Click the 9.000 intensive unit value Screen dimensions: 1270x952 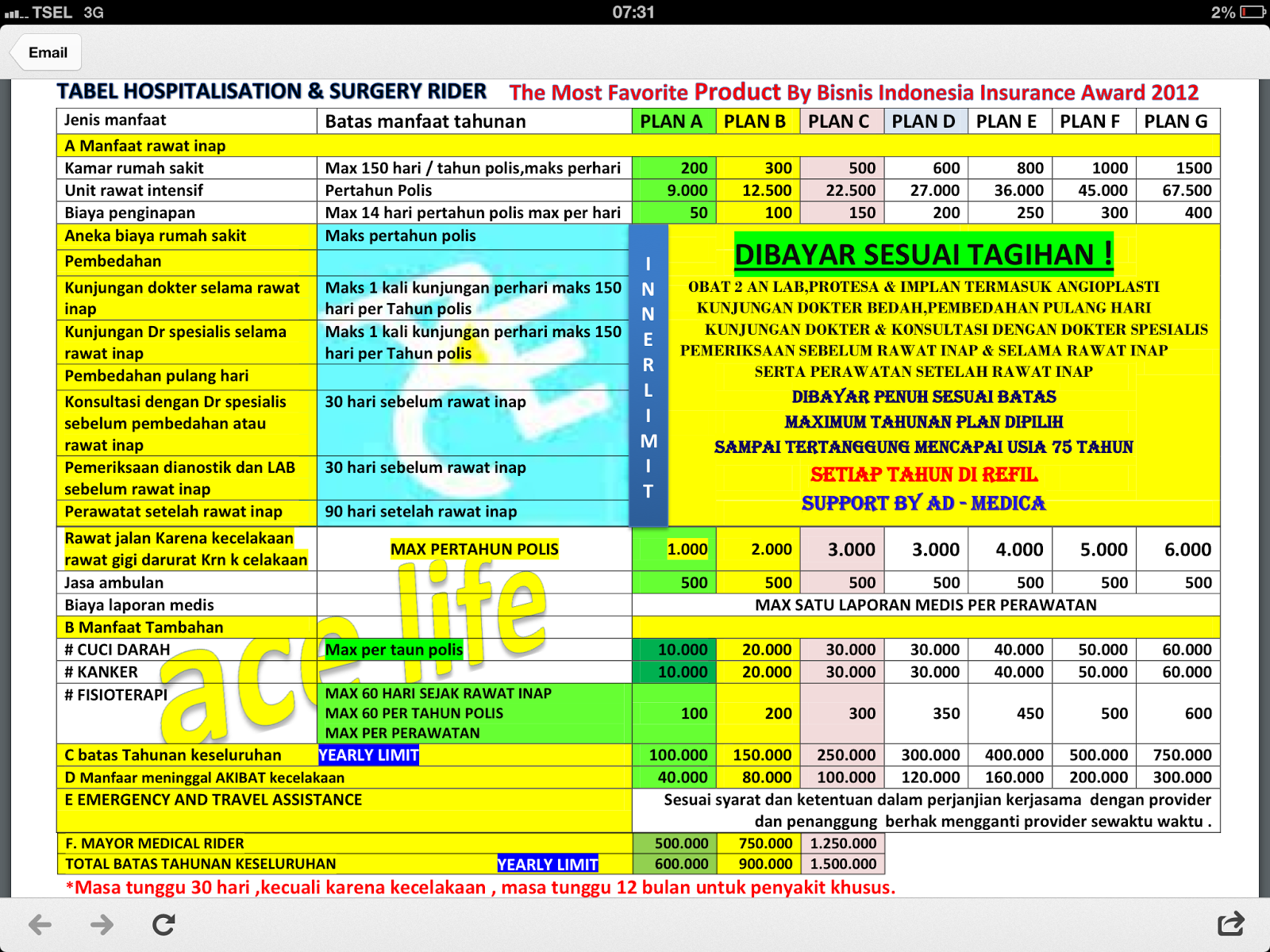tap(674, 190)
